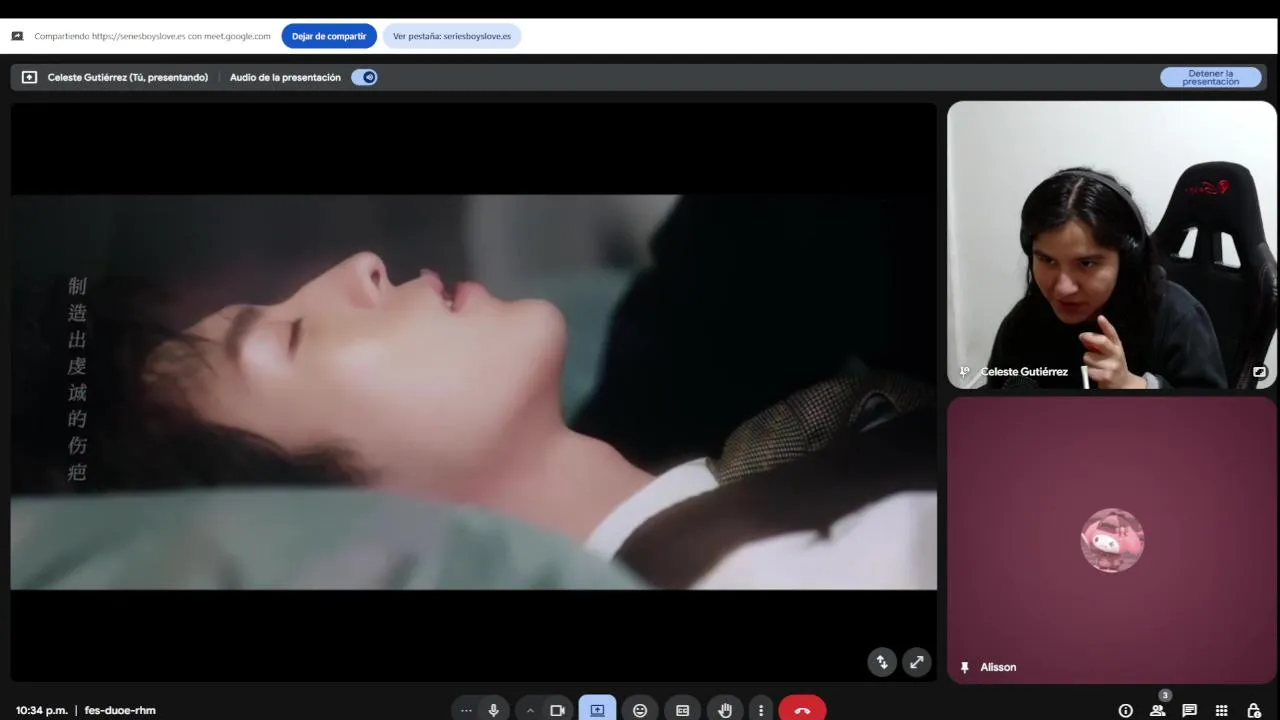This screenshot has height=720, width=1280.
Task: Open meeting details info icon
Action: (x=1125, y=710)
